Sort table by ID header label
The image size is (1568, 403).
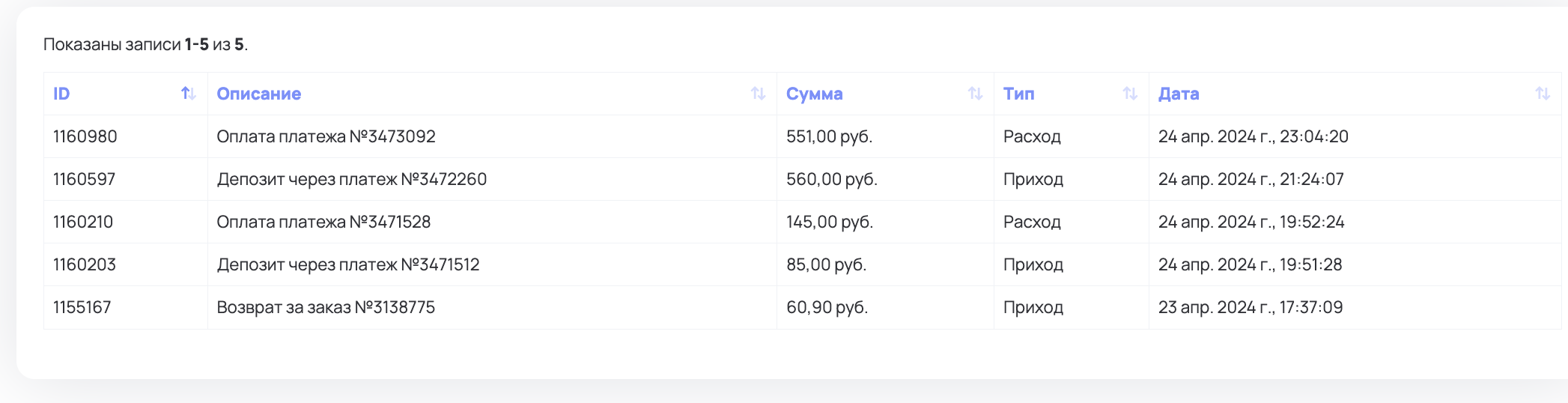coord(61,94)
